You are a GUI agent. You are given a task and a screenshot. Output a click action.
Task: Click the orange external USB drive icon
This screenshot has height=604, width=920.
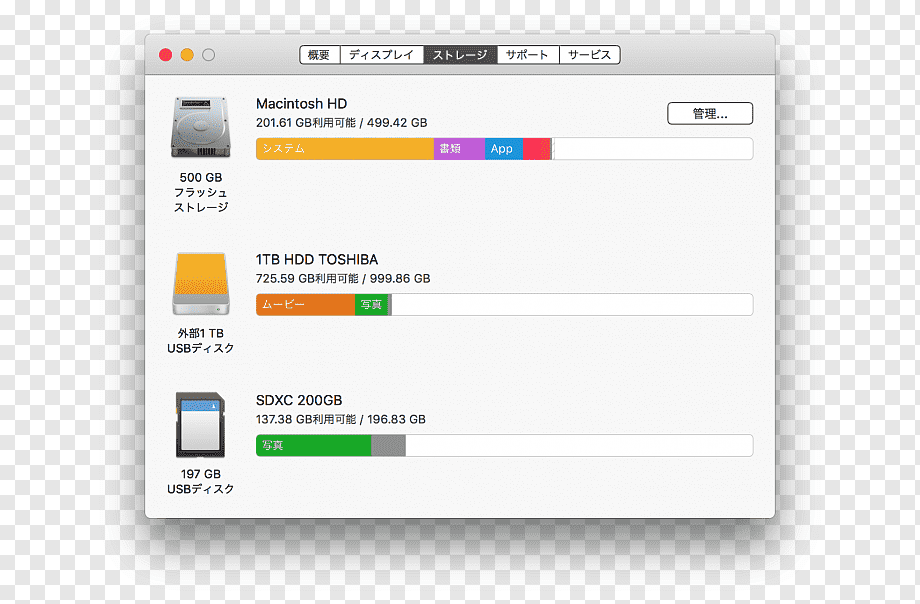coord(201,284)
